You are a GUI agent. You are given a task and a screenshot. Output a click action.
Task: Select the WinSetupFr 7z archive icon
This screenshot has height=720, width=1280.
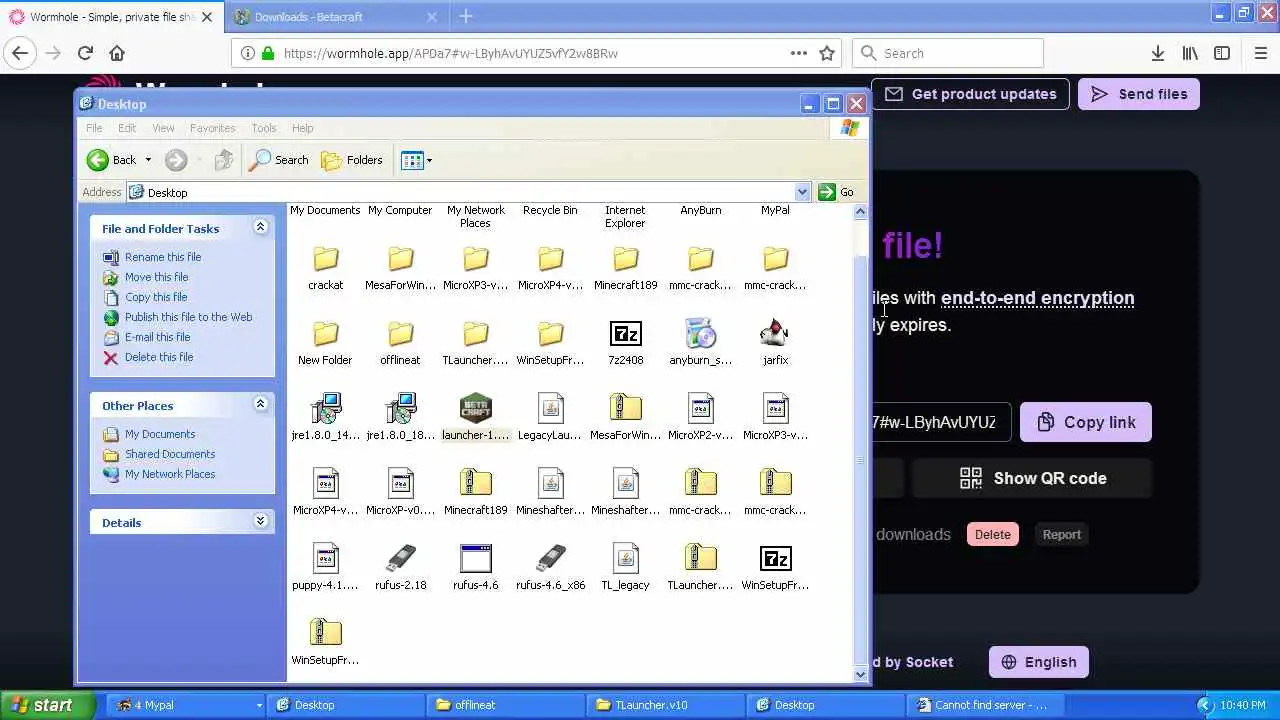[x=775, y=559]
